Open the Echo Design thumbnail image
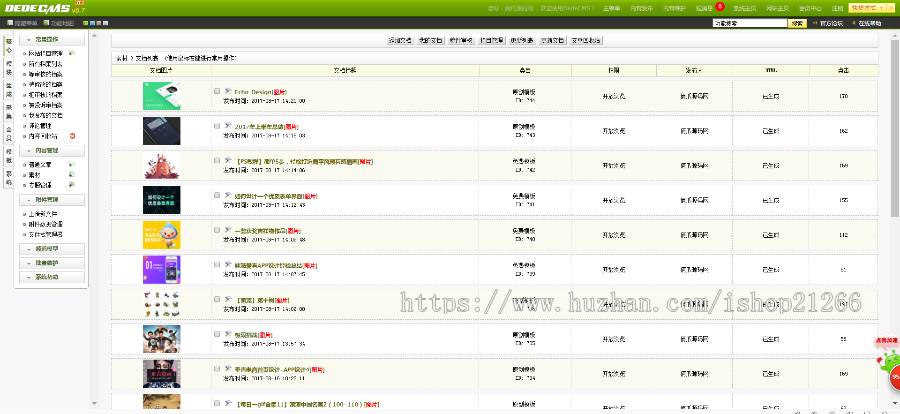The height and width of the screenshot is (414, 900). (161, 96)
